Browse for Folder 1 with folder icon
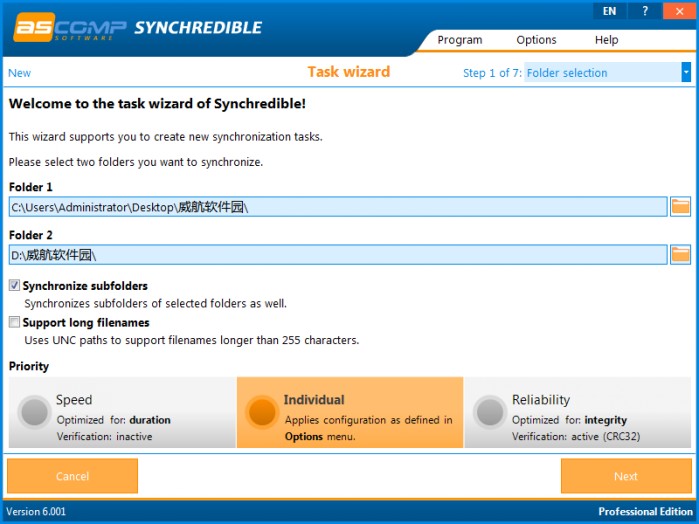Viewport: 699px width, 524px height. point(680,206)
